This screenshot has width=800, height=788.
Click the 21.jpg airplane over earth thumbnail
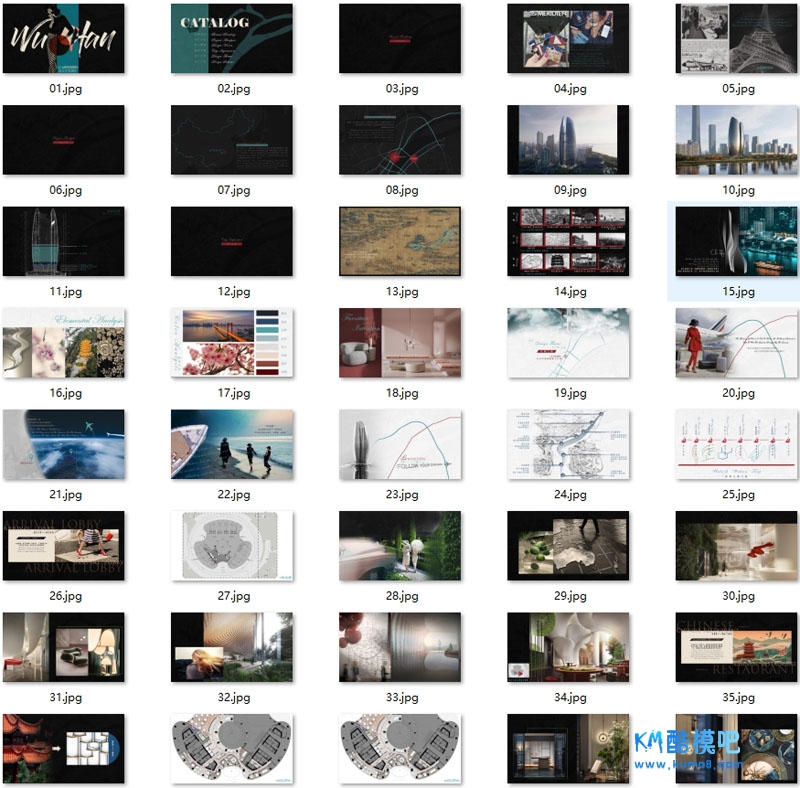pos(64,444)
